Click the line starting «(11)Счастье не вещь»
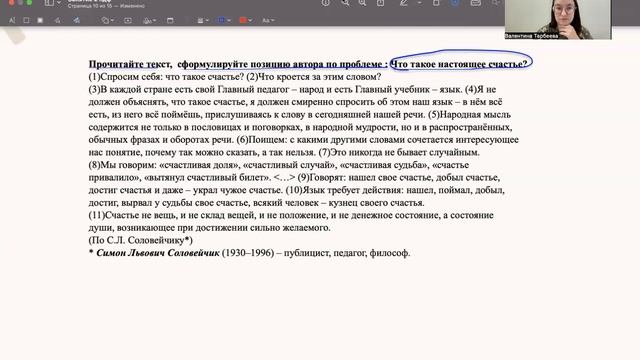Screen dimensions: 640x360 [291, 215]
